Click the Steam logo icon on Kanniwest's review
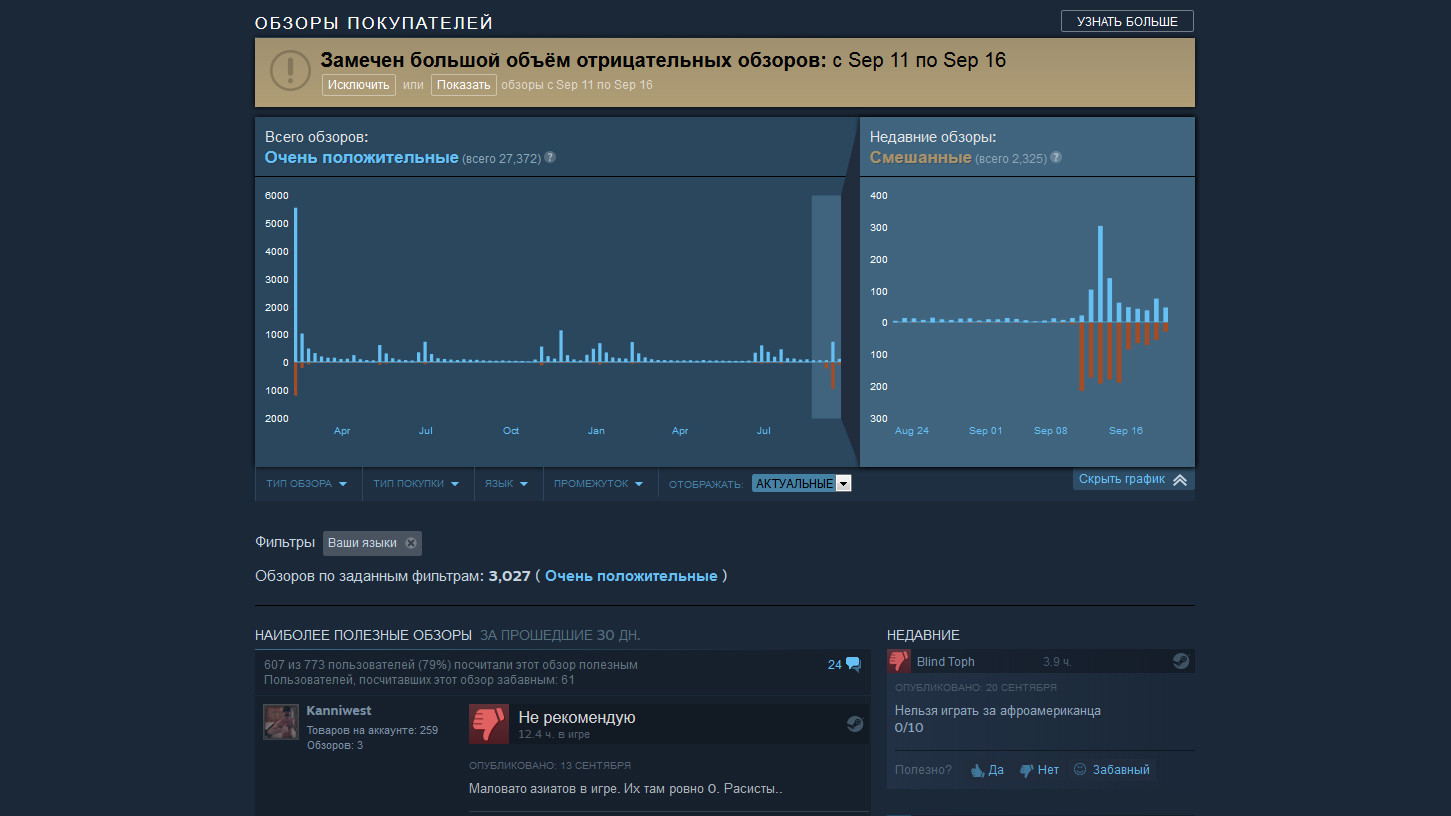 tap(855, 724)
